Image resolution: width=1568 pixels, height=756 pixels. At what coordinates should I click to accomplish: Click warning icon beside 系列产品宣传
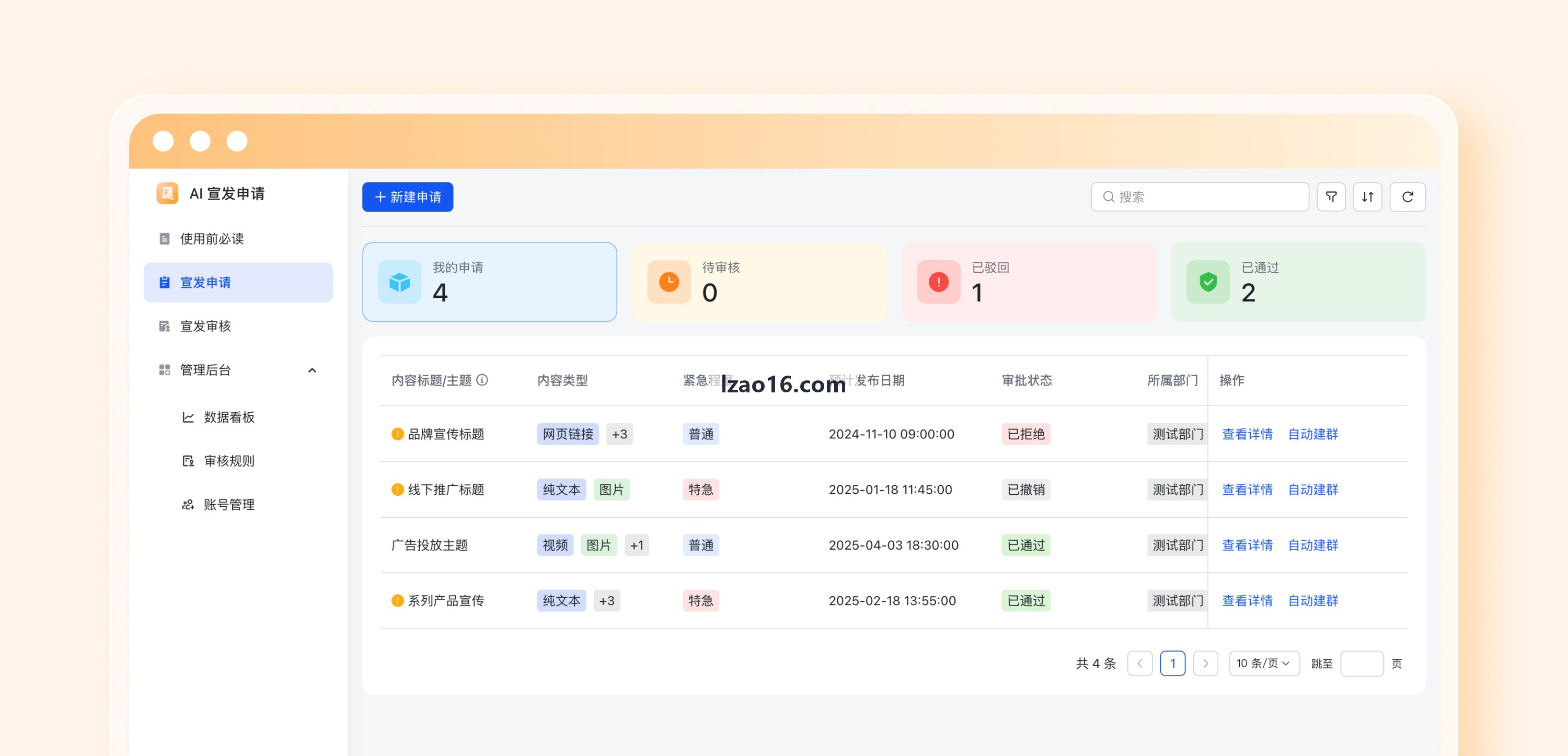(397, 601)
